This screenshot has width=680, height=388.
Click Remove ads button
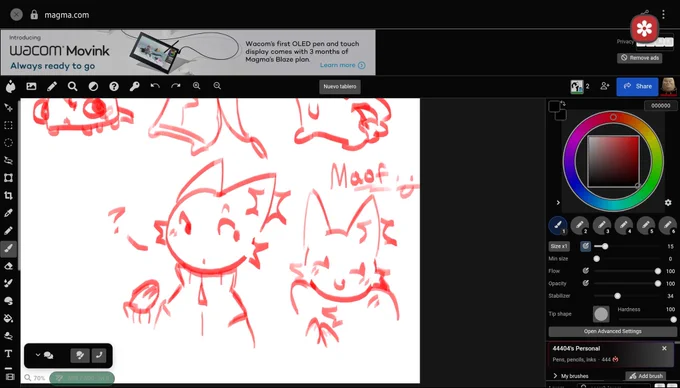point(640,58)
